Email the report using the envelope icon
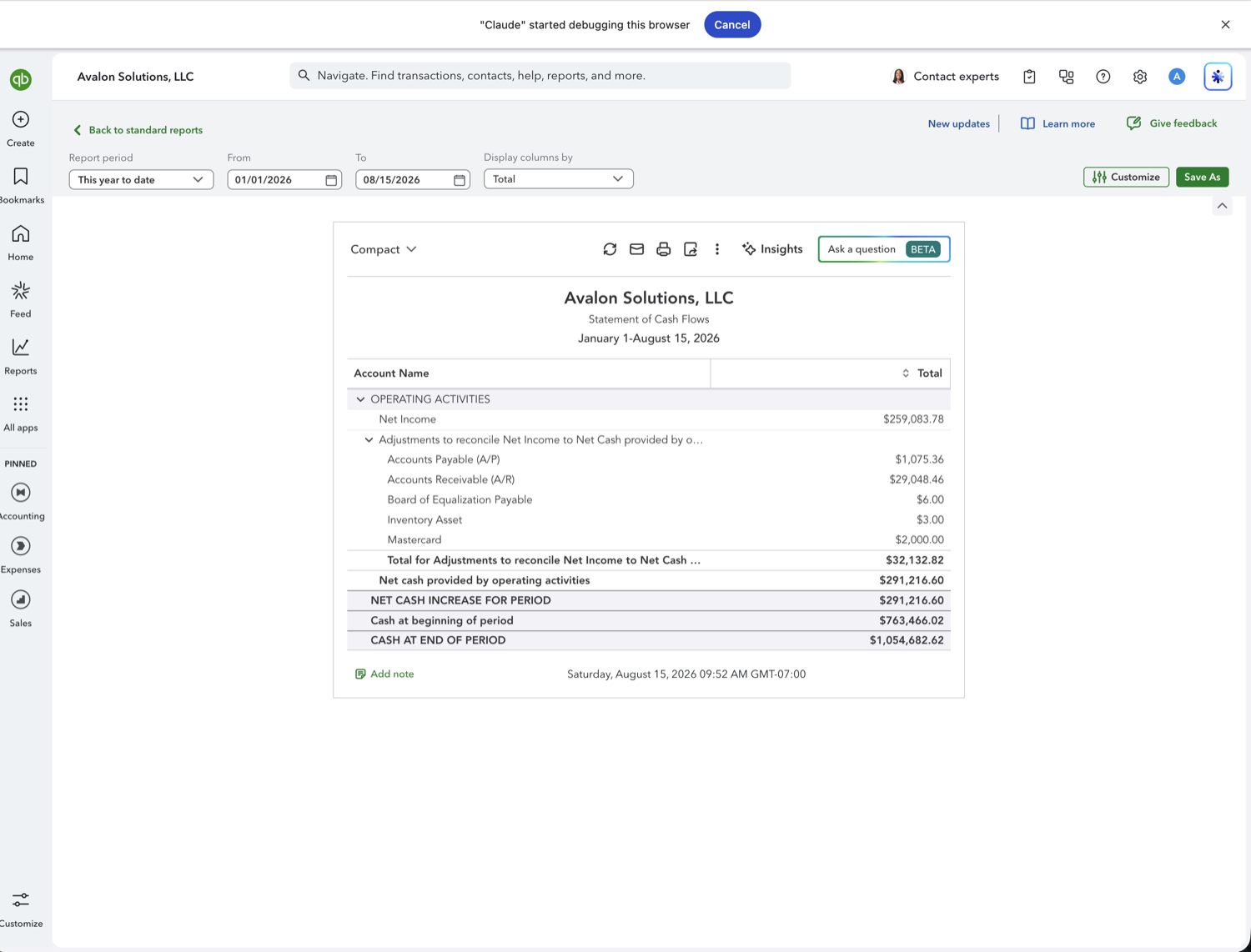The height and width of the screenshot is (952, 1251). (636, 249)
